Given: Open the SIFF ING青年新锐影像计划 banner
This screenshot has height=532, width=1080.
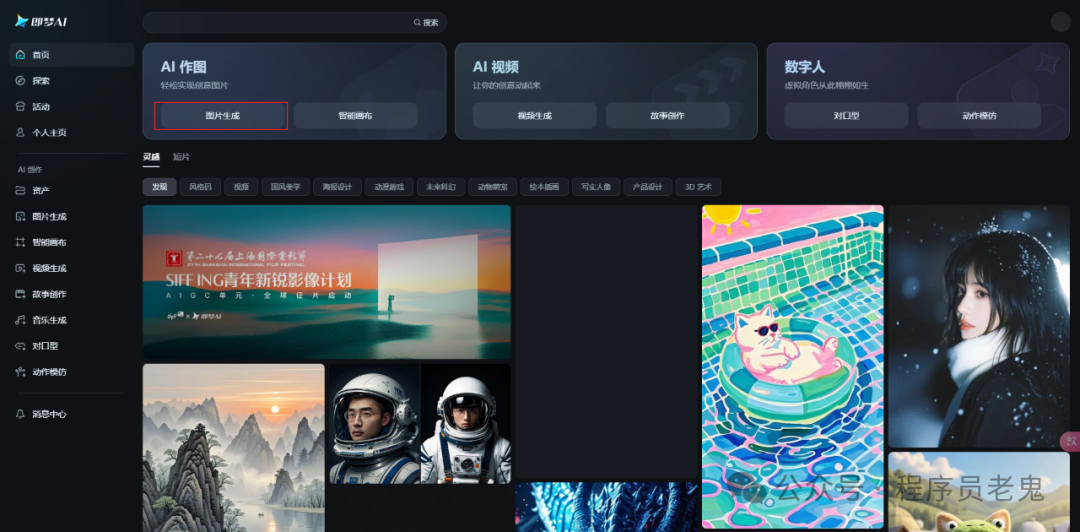Looking at the screenshot, I should coord(326,281).
